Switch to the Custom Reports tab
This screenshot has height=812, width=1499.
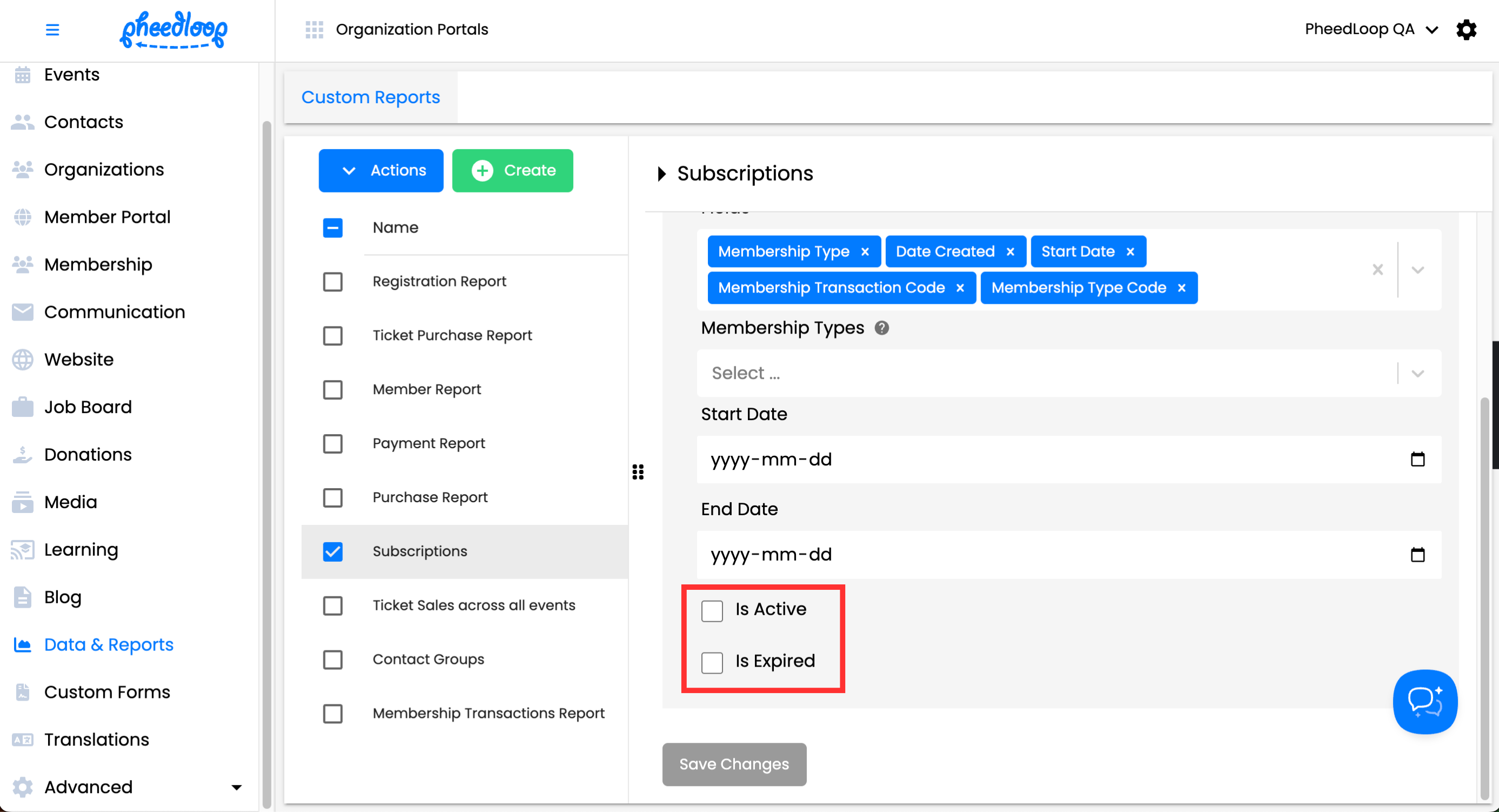click(370, 97)
